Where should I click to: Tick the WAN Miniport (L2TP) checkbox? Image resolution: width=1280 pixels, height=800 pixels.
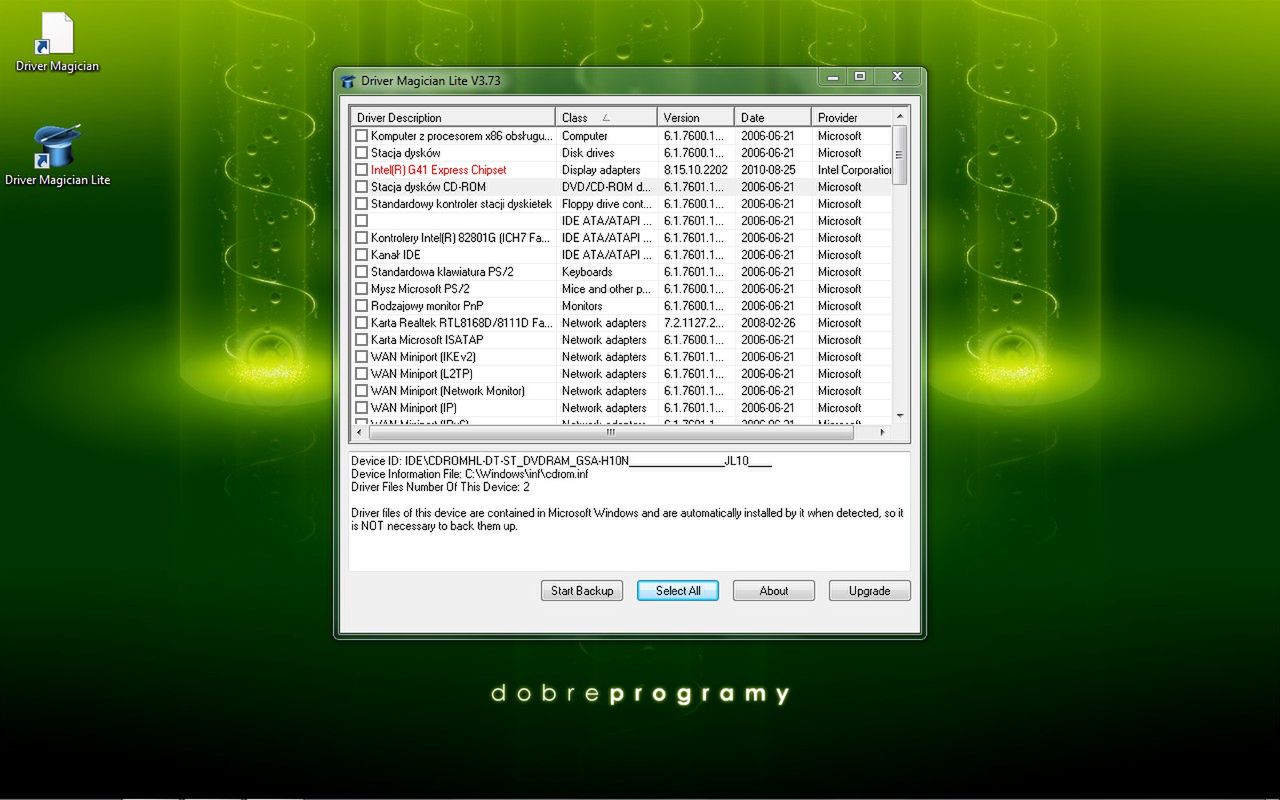[x=362, y=374]
